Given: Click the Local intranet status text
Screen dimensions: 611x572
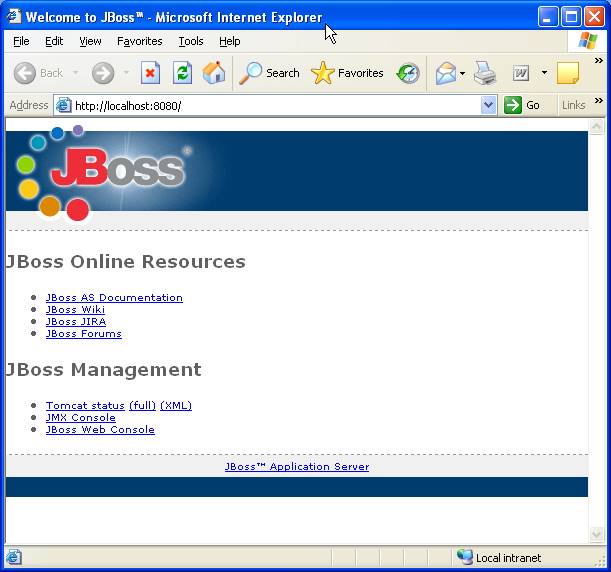Looking at the screenshot, I should tap(508, 558).
